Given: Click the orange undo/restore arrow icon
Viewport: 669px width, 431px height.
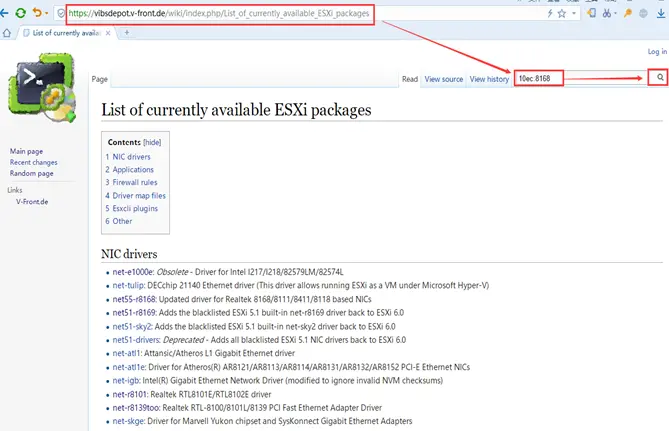Looking at the screenshot, I should click(37, 13).
